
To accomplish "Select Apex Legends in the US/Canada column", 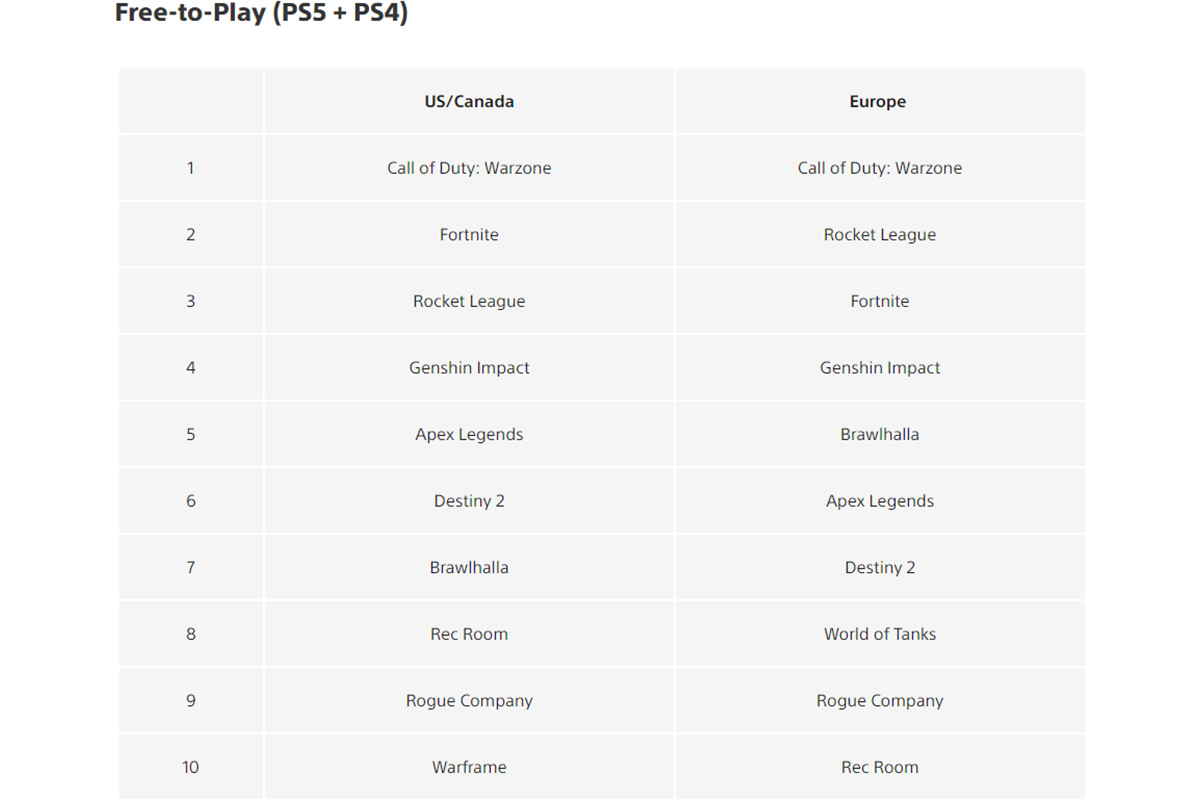I will point(469,434).
